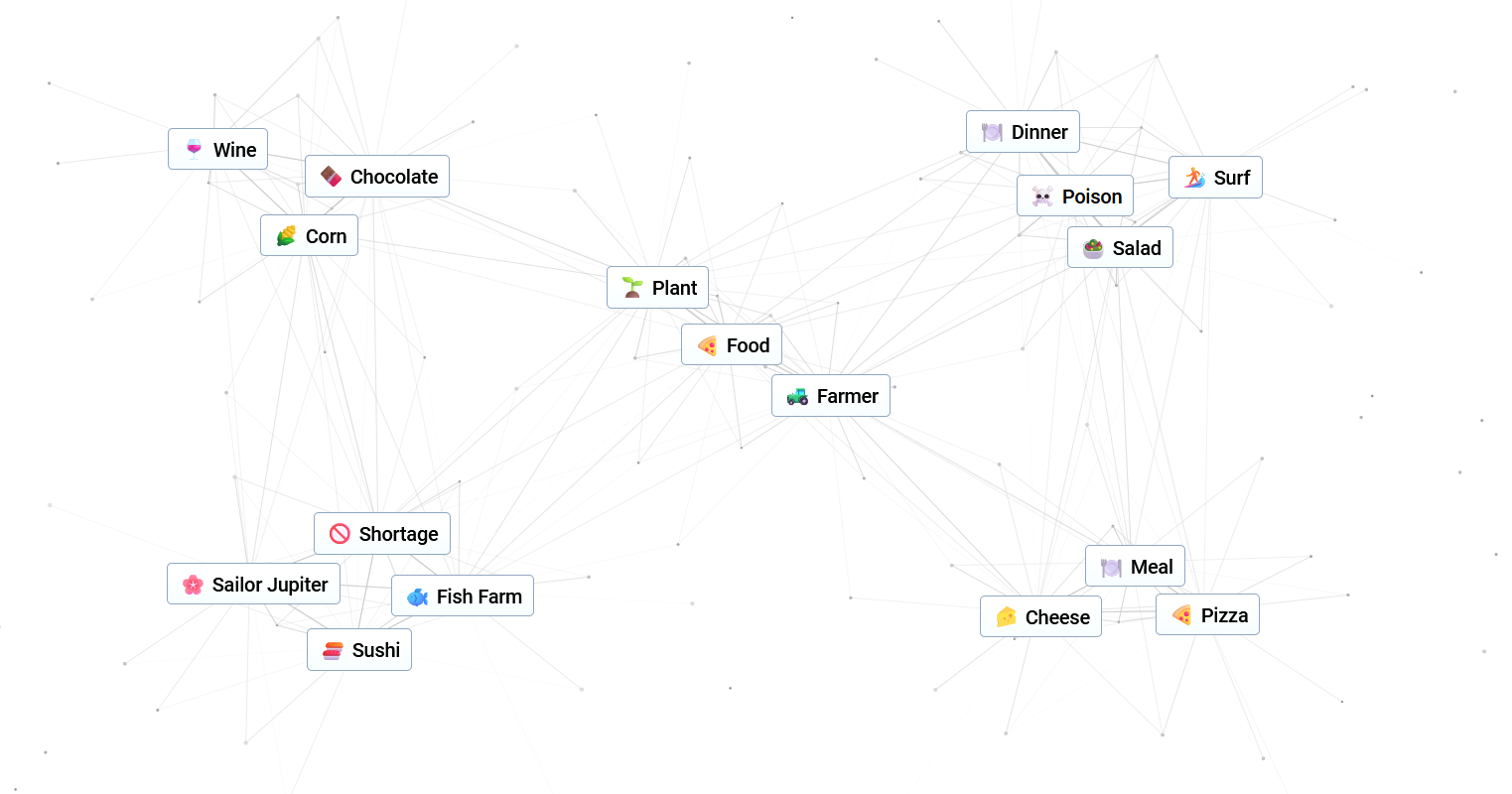Click the corn cob icon

pyautogui.click(x=286, y=236)
